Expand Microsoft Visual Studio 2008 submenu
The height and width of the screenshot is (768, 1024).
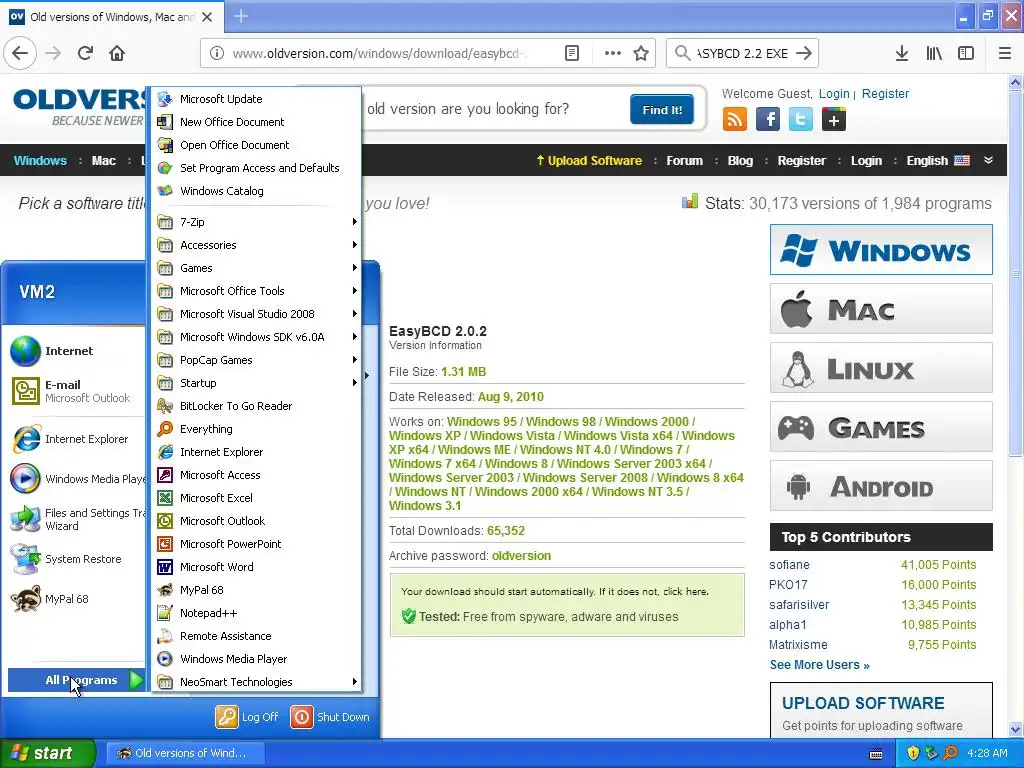[x=257, y=313]
